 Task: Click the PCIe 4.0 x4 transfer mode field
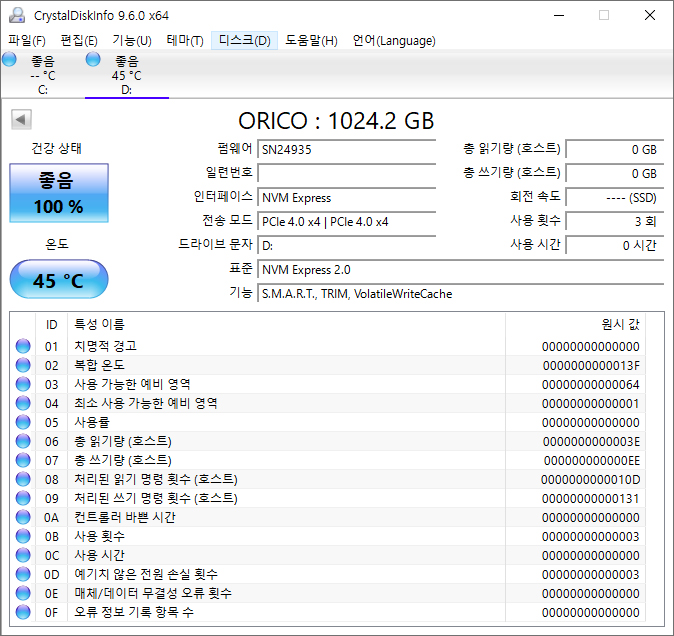tap(346, 222)
